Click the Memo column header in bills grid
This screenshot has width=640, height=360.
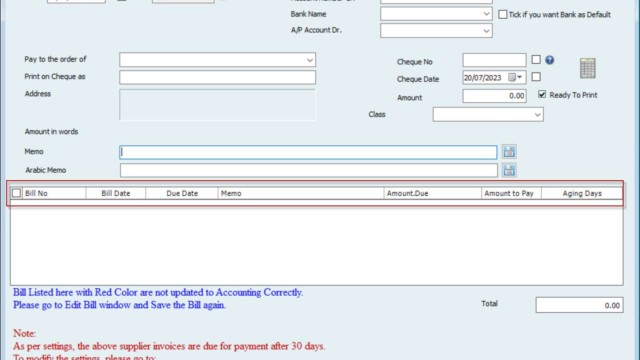tap(301, 193)
